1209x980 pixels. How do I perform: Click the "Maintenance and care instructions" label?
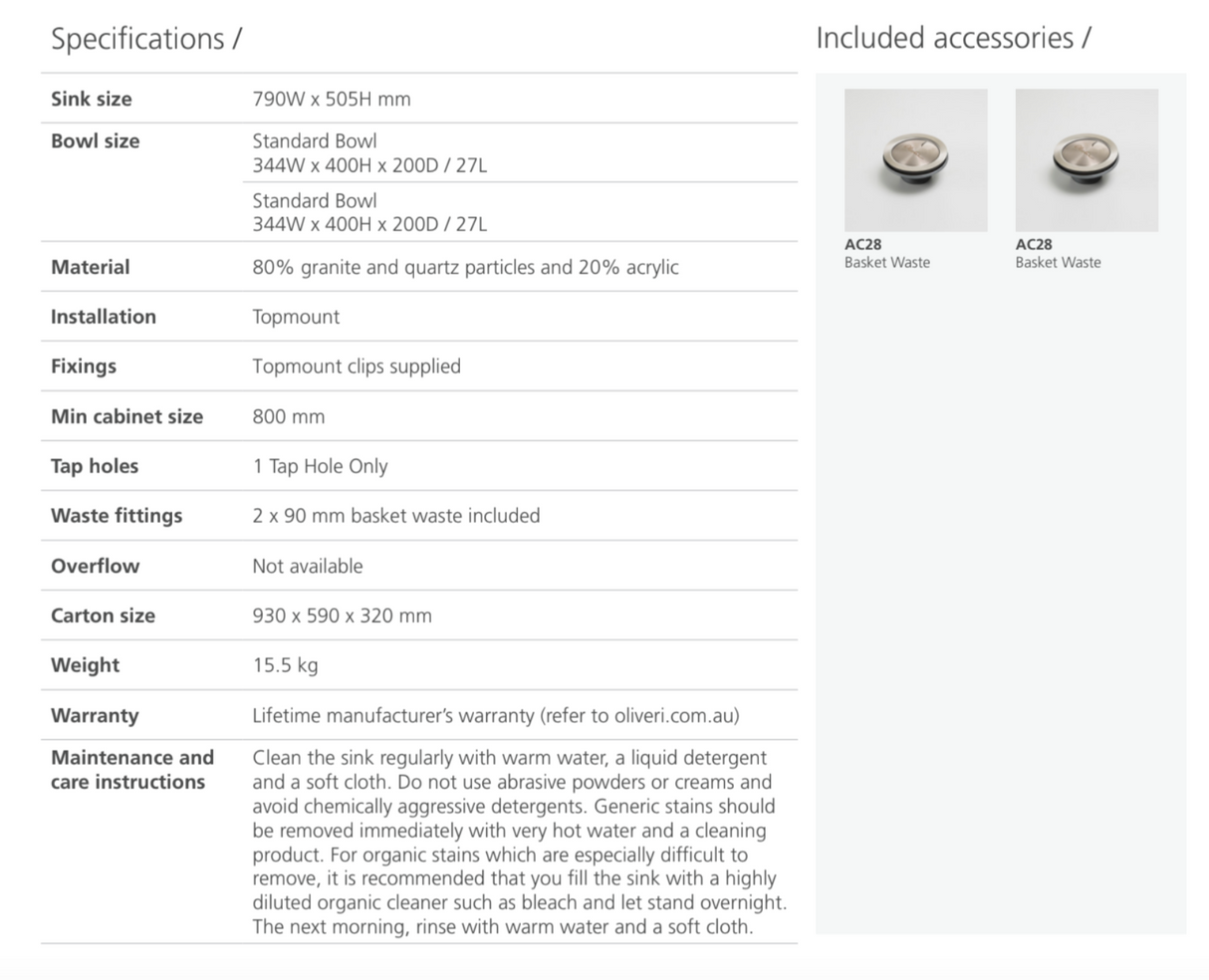click(132, 769)
